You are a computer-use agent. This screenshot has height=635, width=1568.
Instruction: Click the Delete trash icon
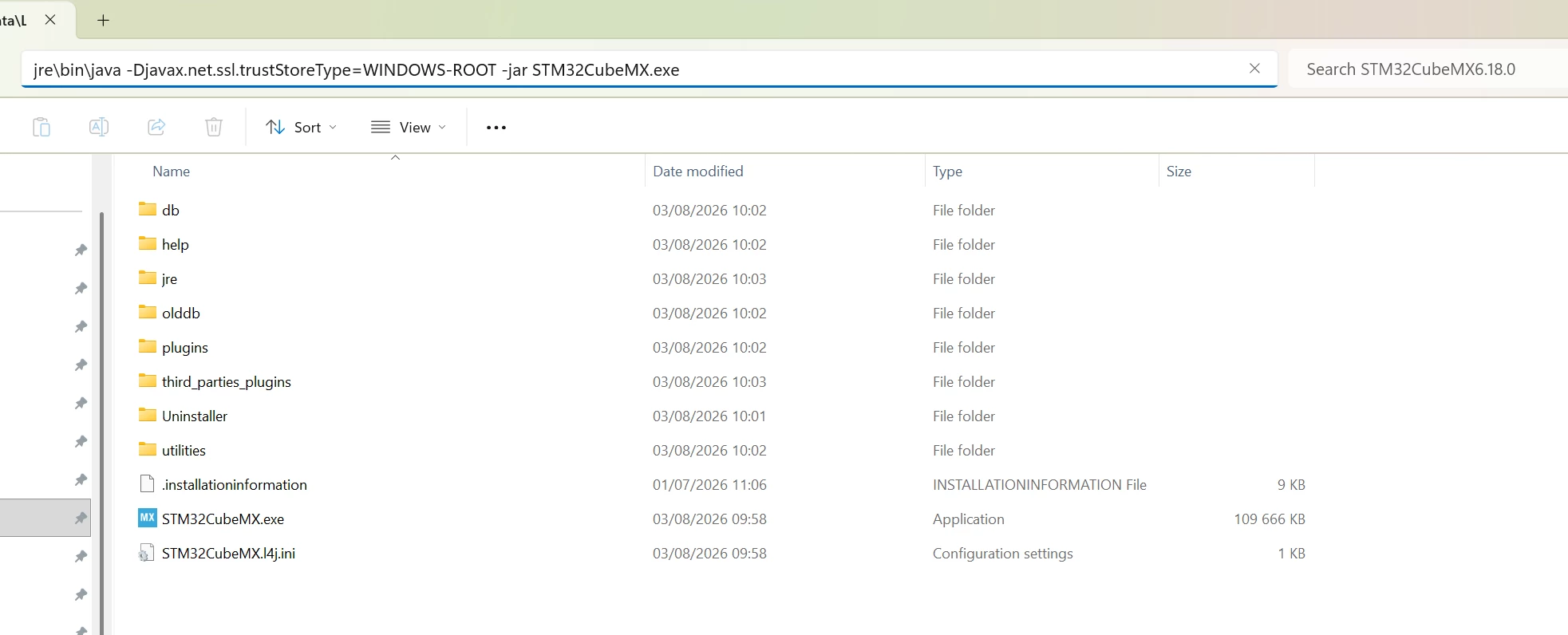point(214,127)
